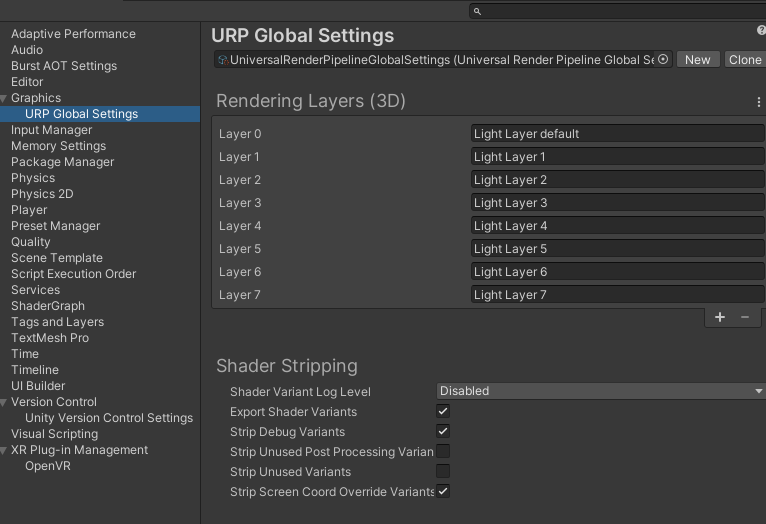
Task: Remove rendering layer with minus button
Action: point(745,317)
